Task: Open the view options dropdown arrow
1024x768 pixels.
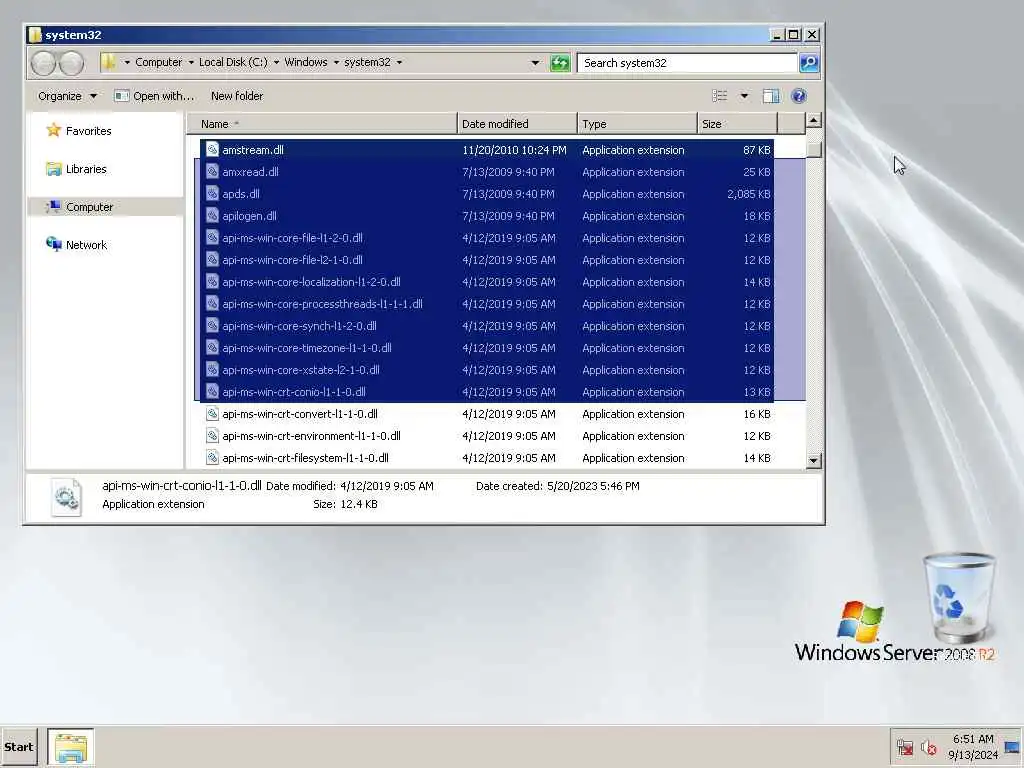Action: tap(744, 96)
